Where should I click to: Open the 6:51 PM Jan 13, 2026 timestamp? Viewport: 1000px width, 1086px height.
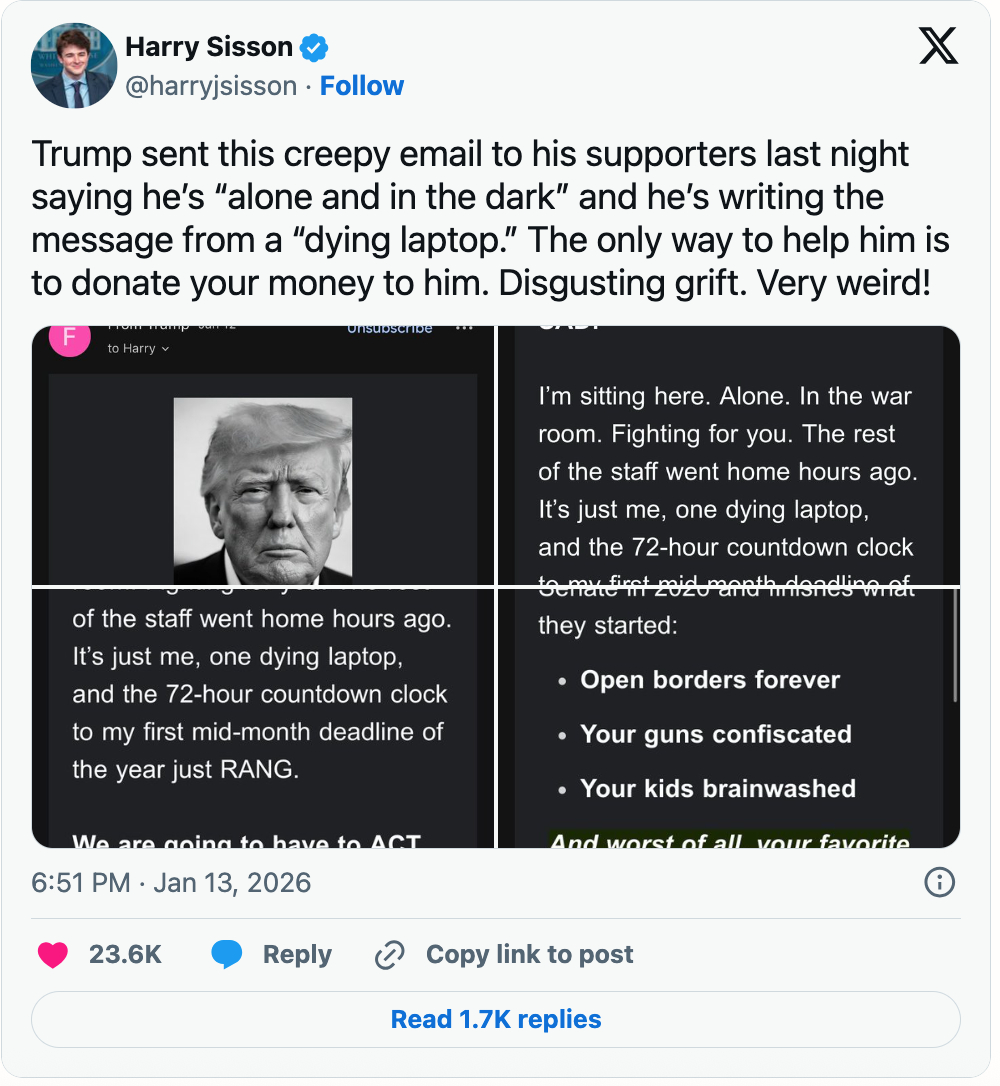click(x=171, y=883)
